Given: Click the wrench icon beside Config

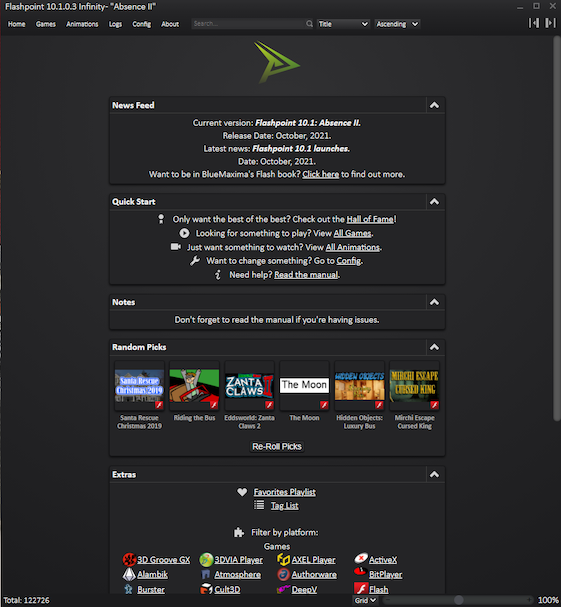Looking at the screenshot, I should coord(195,261).
